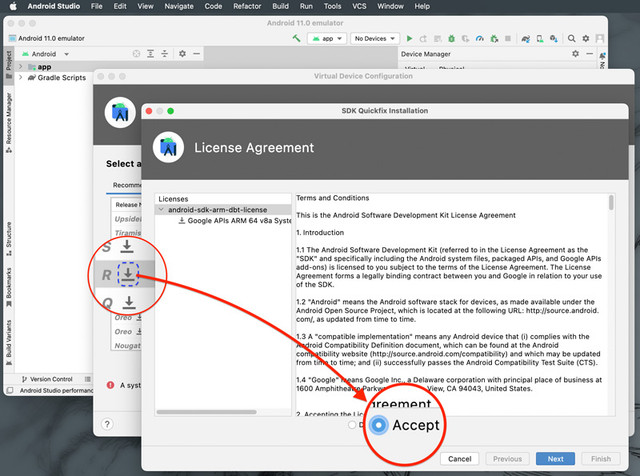
Task: Open the Refactor menu
Action: 247,6
